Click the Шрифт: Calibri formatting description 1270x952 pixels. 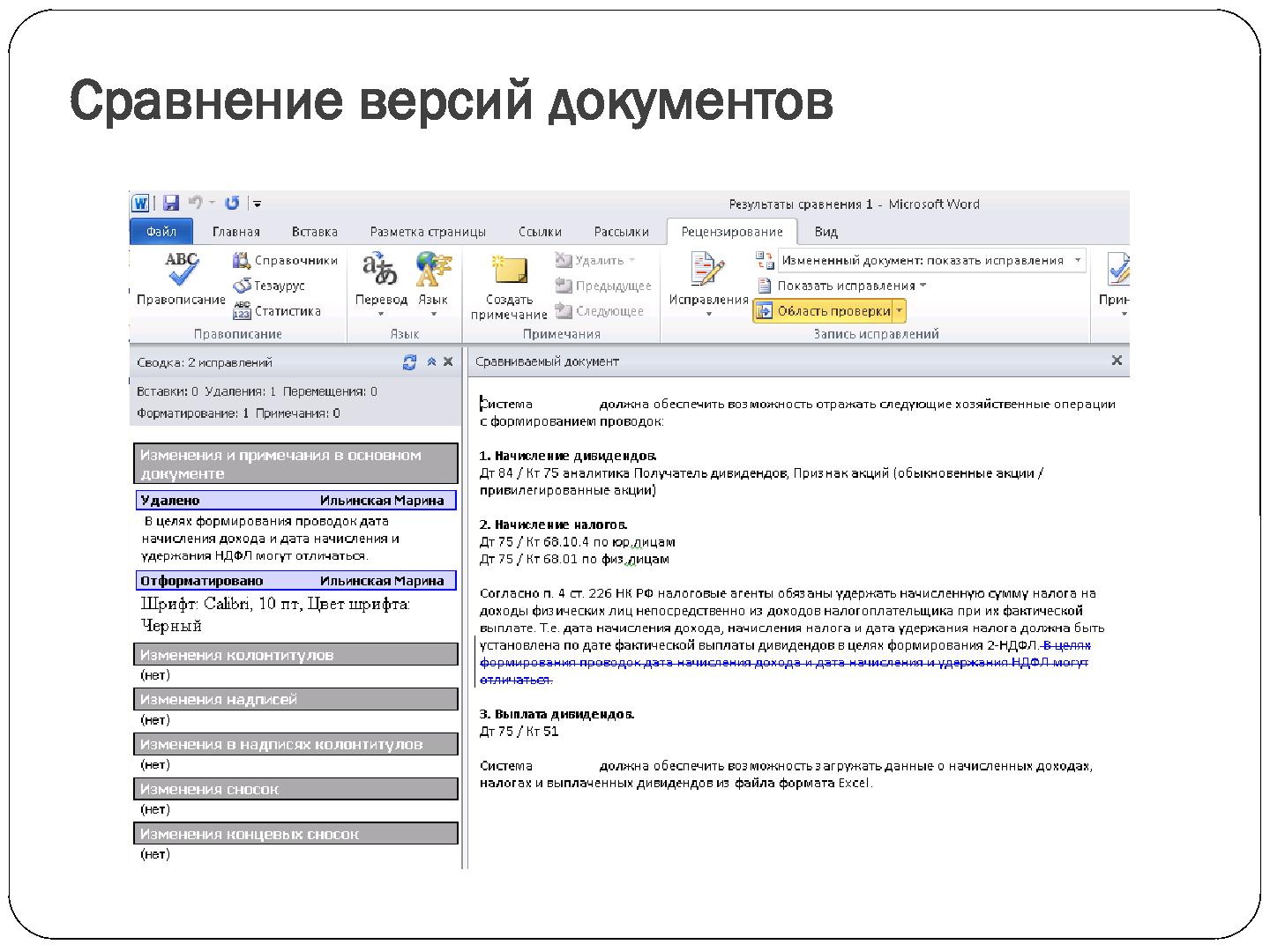point(275,614)
